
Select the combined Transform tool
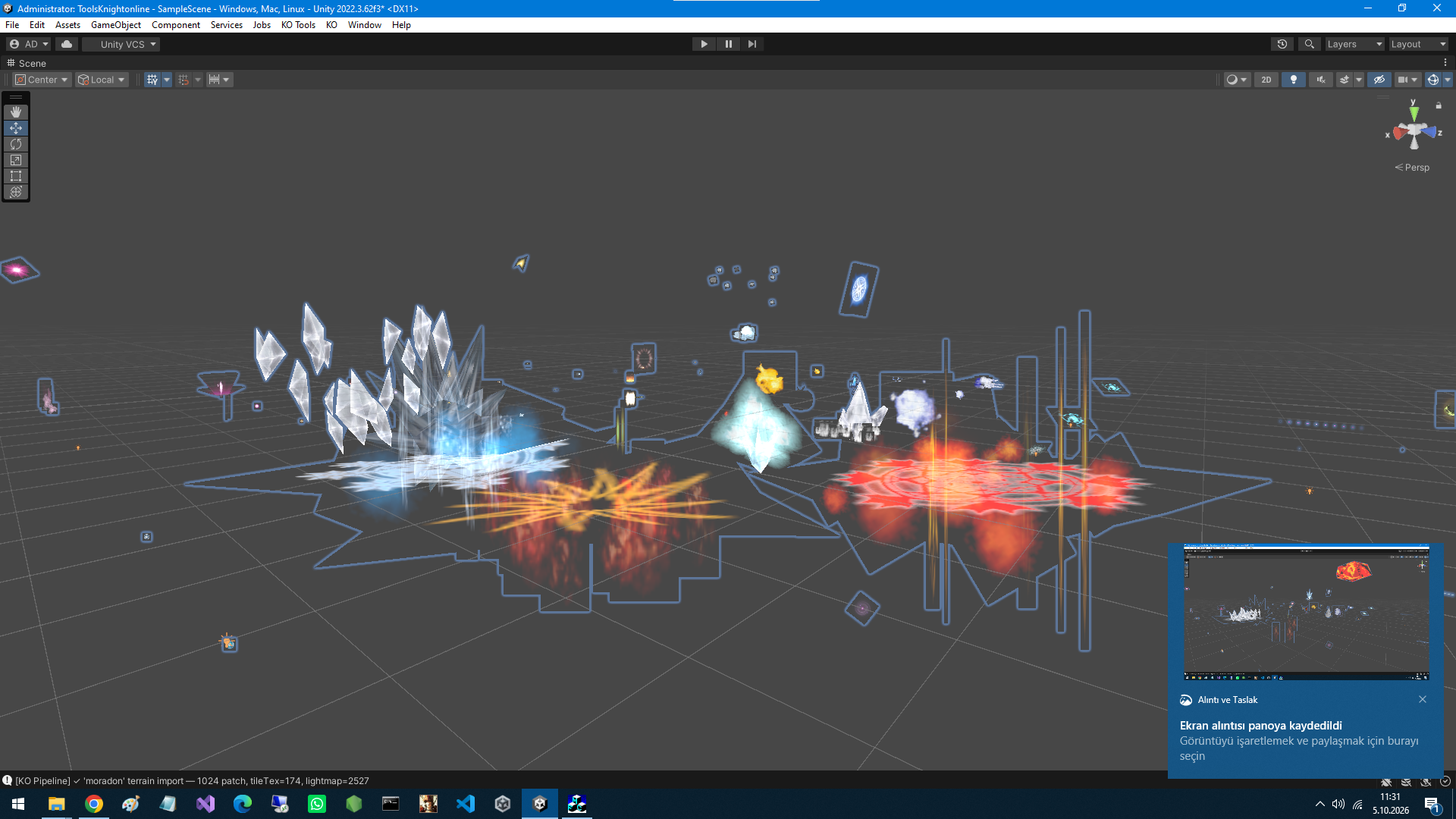point(16,192)
